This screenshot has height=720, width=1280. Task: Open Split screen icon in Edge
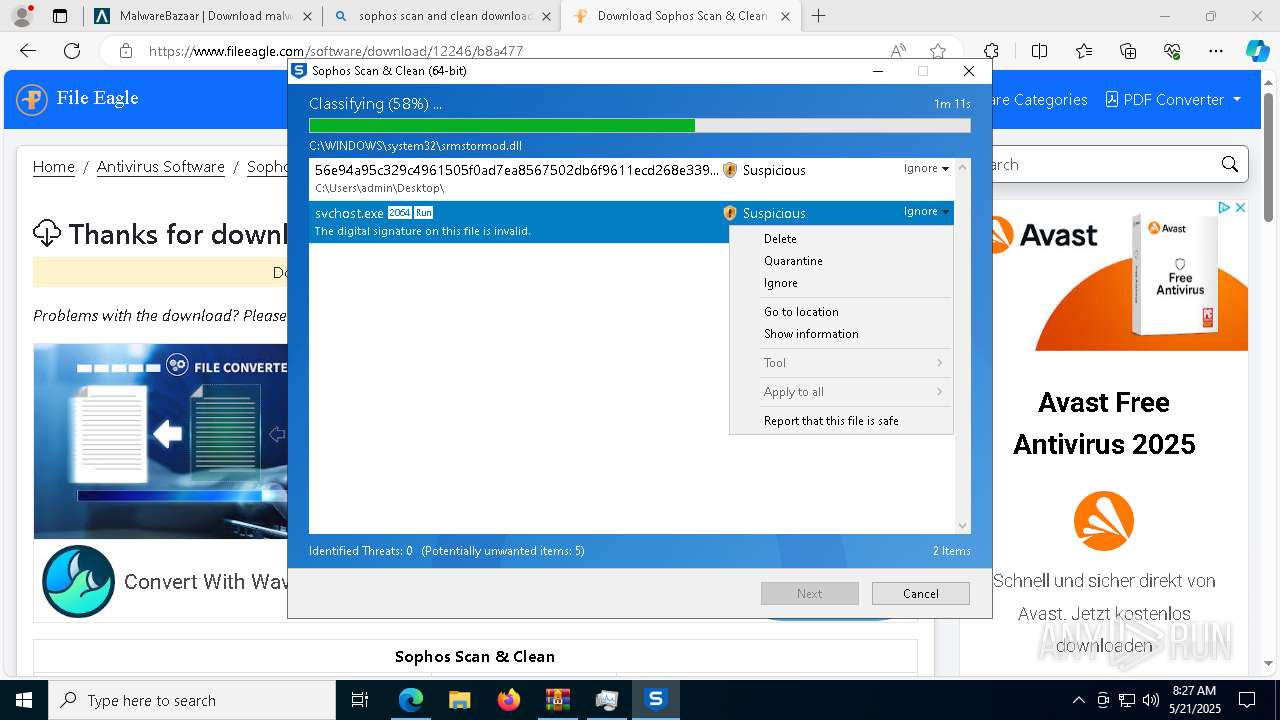(1039, 51)
